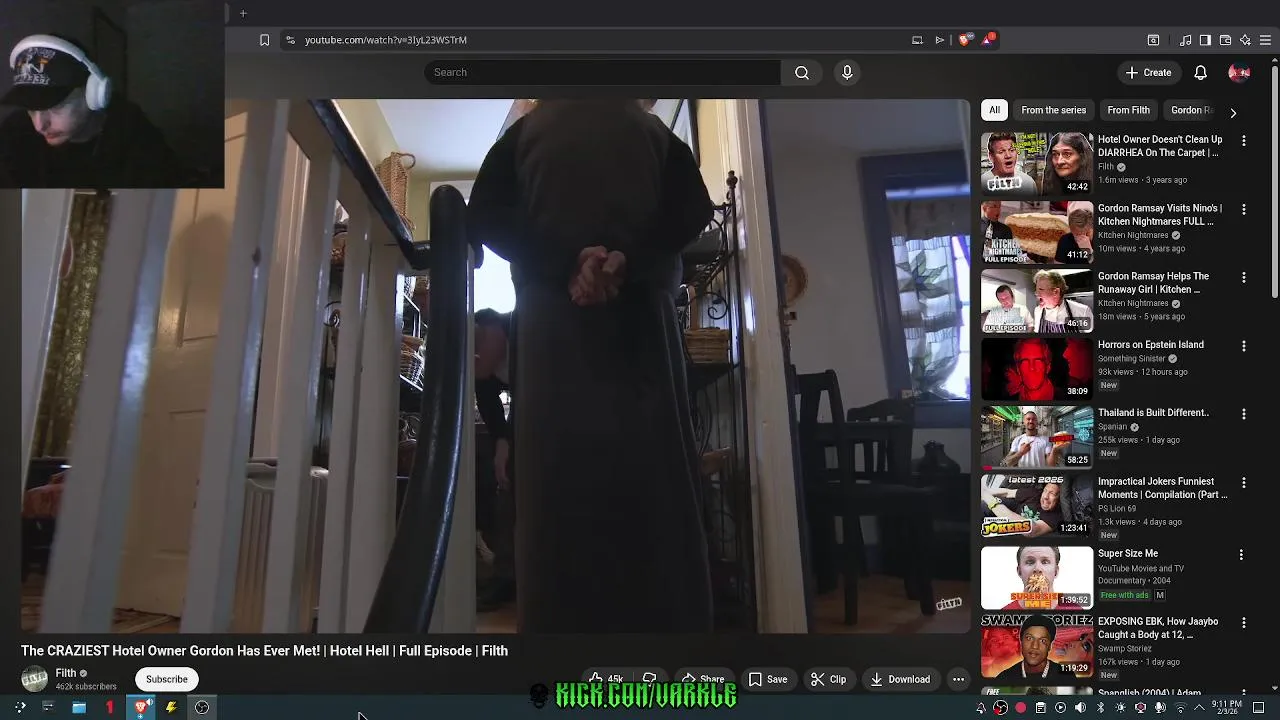
Task: Open options for Thailand is Built Different
Action: point(1243,414)
